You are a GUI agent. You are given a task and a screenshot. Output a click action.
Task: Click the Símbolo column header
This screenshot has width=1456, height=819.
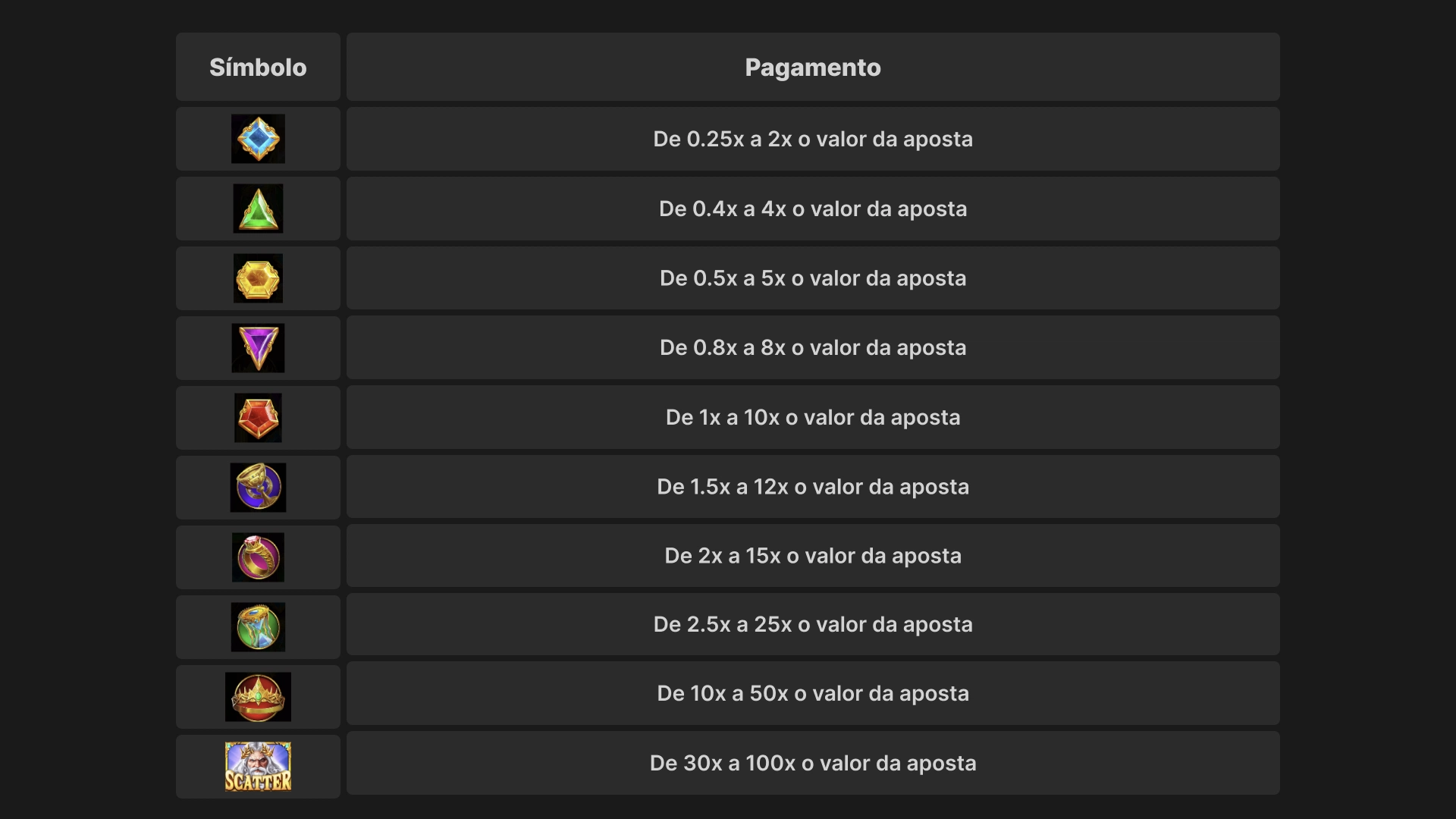pyautogui.click(x=258, y=67)
